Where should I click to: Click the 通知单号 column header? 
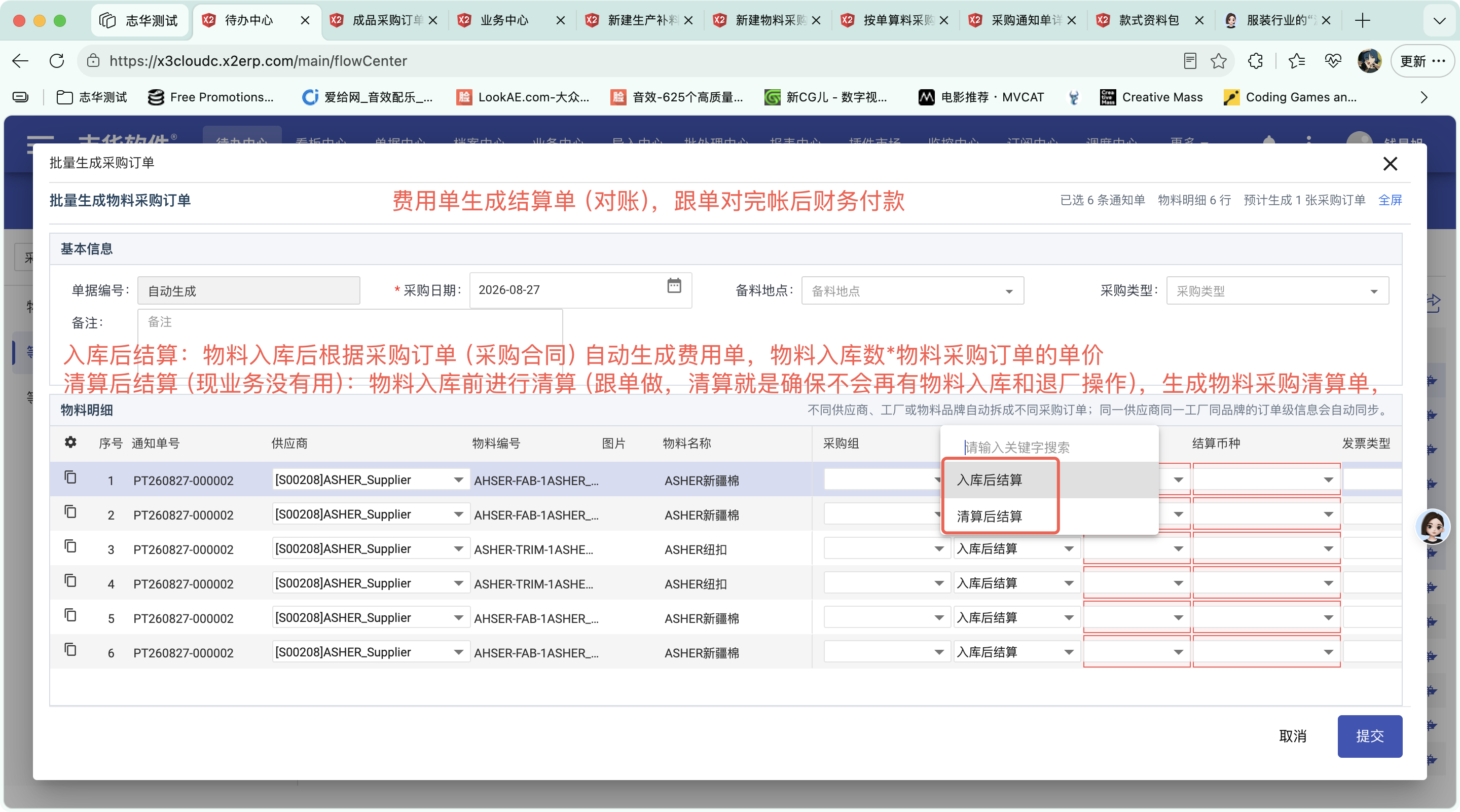(155, 444)
